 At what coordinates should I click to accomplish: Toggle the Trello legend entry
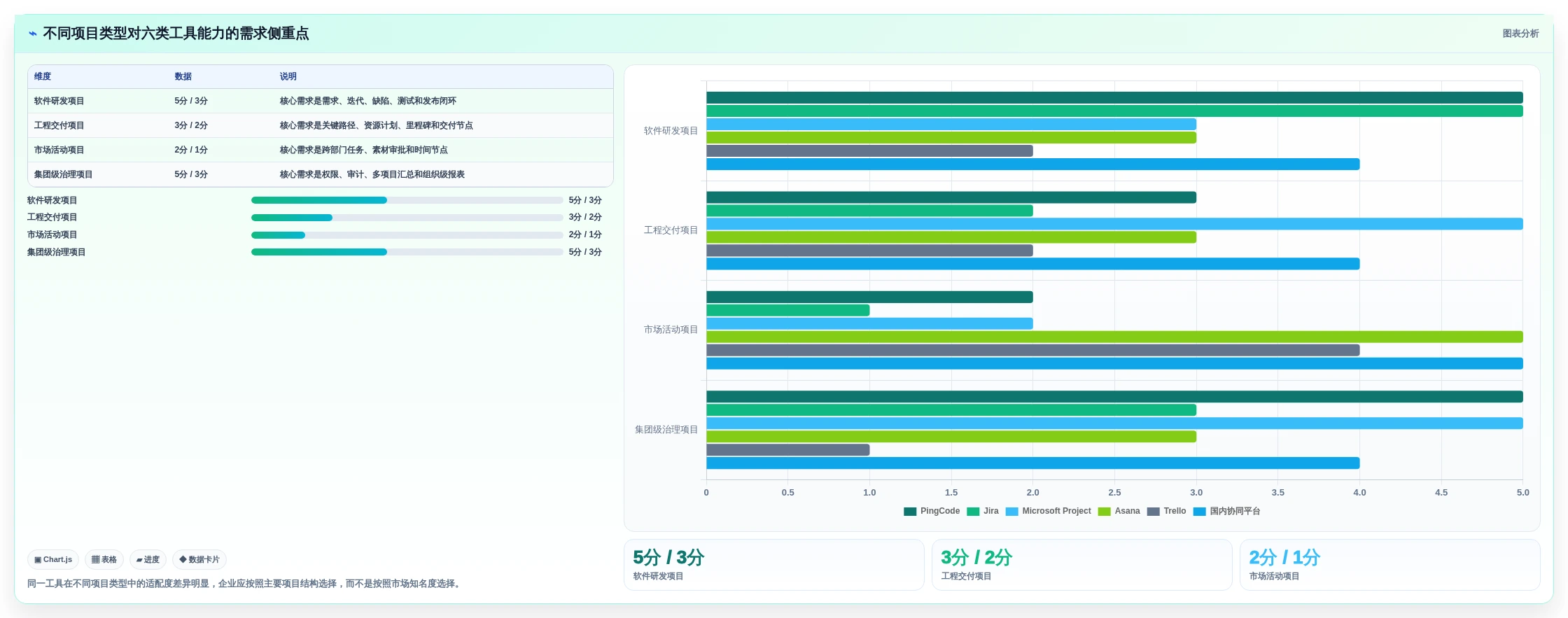tap(1166, 511)
